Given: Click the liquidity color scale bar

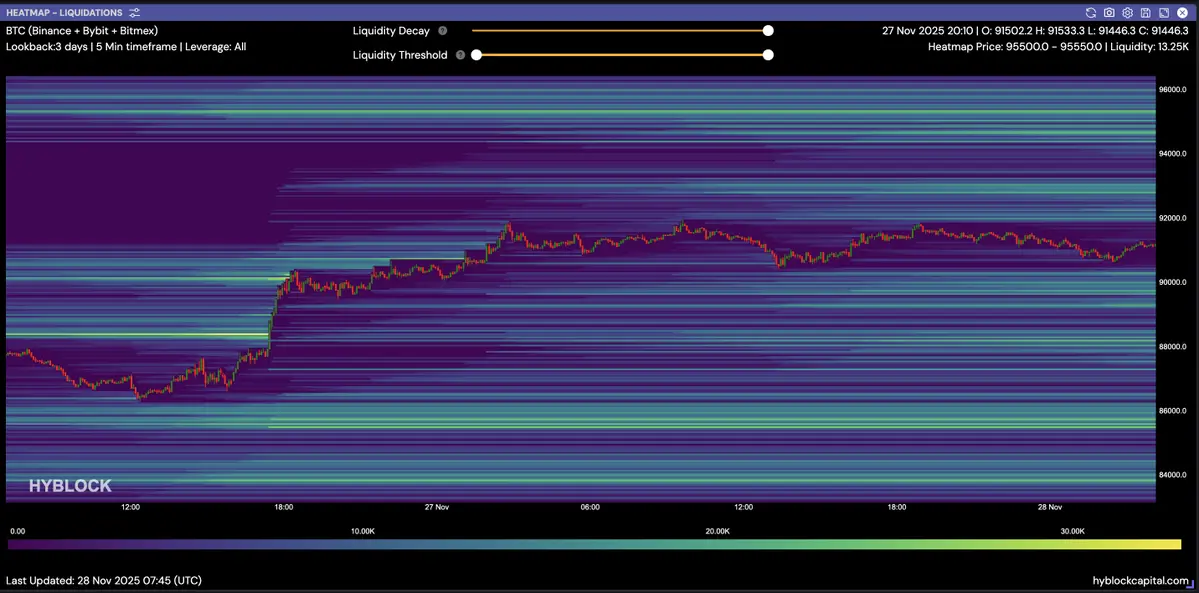Looking at the screenshot, I should [594, 545].
